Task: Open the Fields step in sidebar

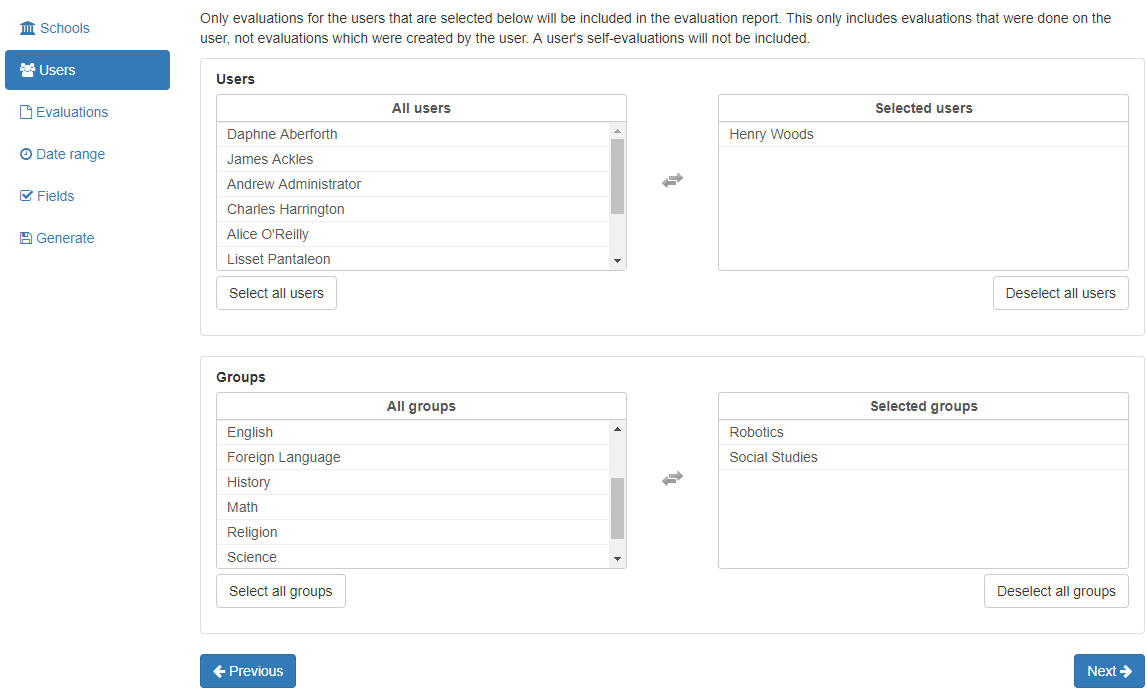Action: tap(47, 196)
